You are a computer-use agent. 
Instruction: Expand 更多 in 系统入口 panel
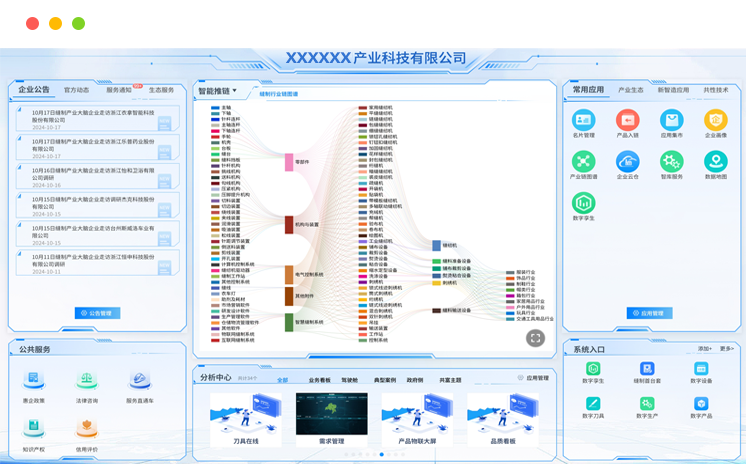pos(726,349)
